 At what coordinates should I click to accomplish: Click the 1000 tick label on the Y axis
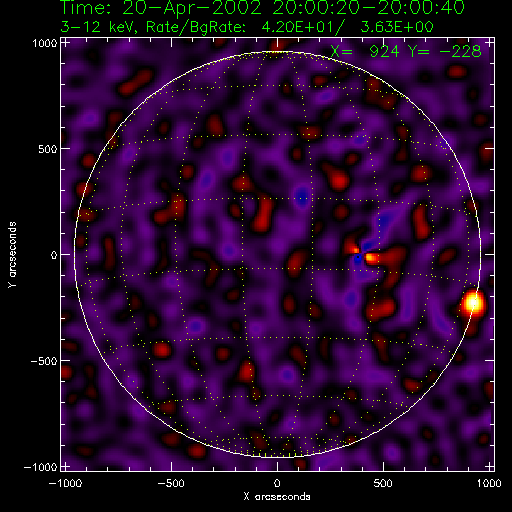point(44,43)
